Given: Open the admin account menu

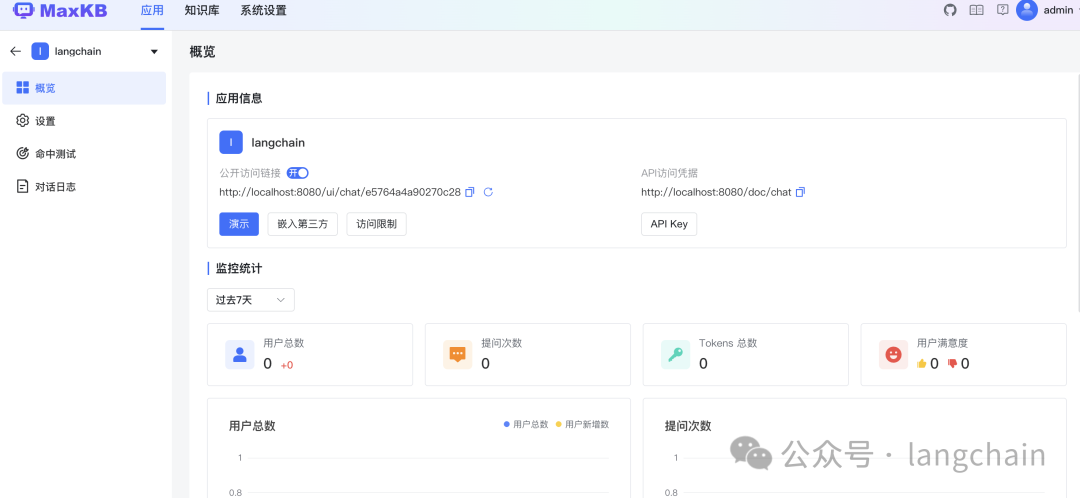Looking at the screenshot, I should tap(1059, 10).
